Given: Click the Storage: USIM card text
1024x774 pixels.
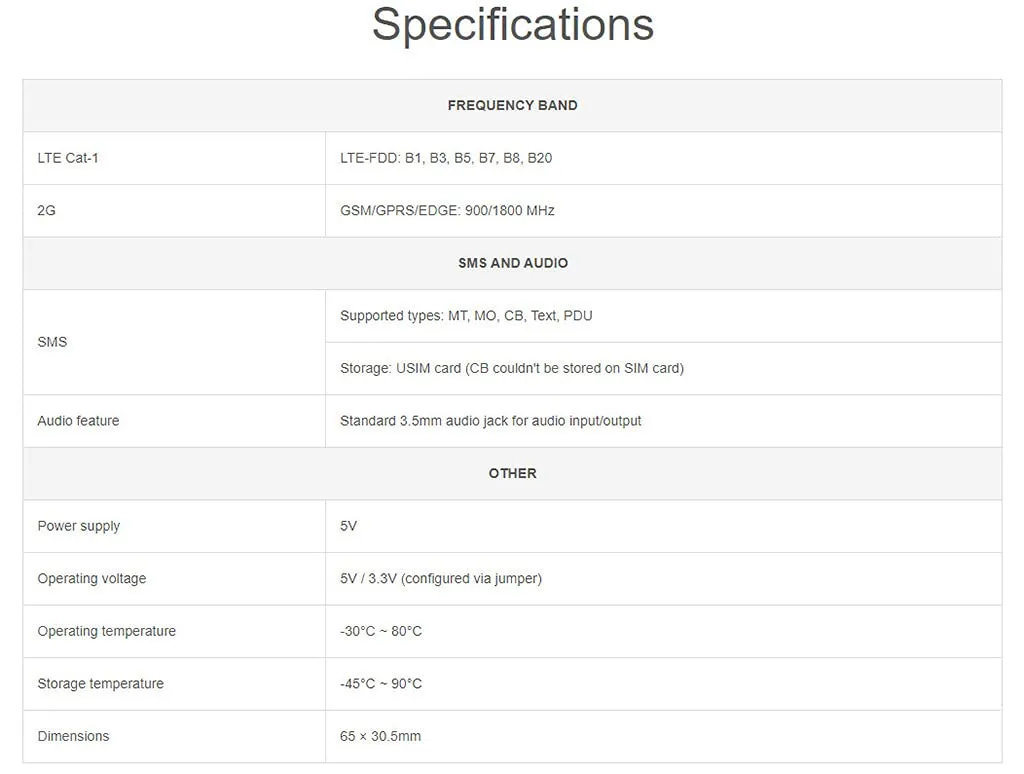Looking at the screenshot, I should [x=511, y=368].
